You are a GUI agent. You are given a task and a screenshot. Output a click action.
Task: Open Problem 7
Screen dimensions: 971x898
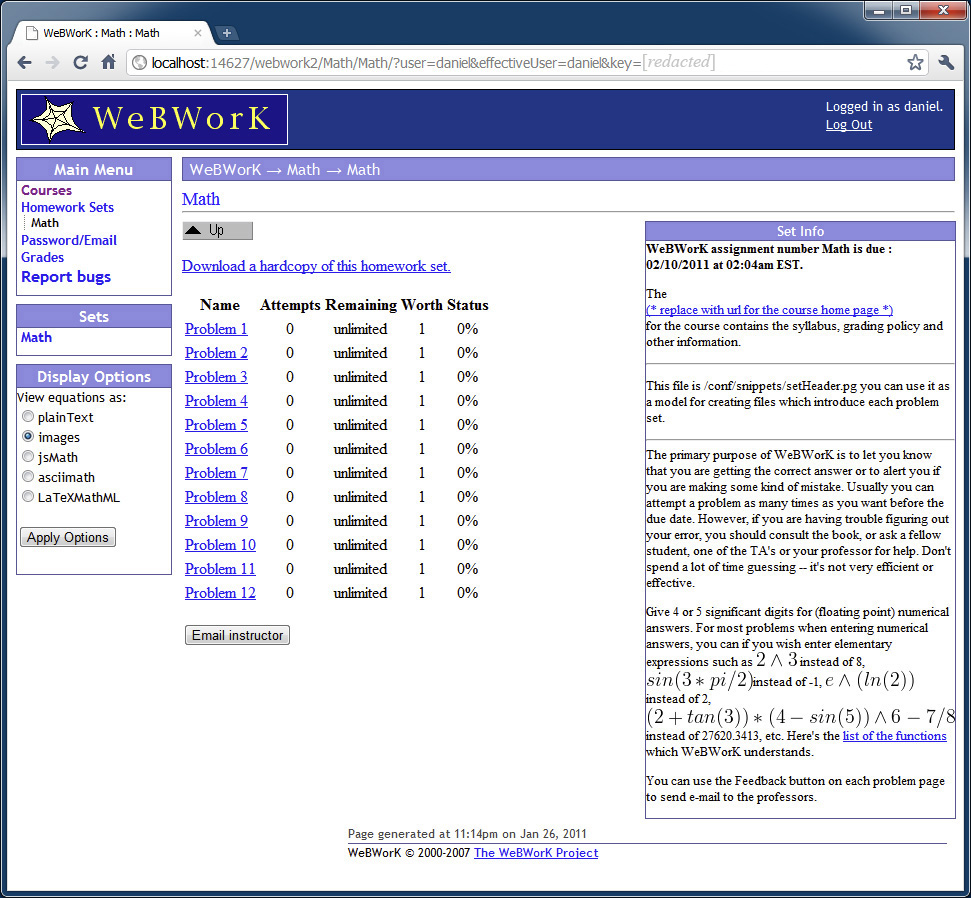tap(216, 473)
